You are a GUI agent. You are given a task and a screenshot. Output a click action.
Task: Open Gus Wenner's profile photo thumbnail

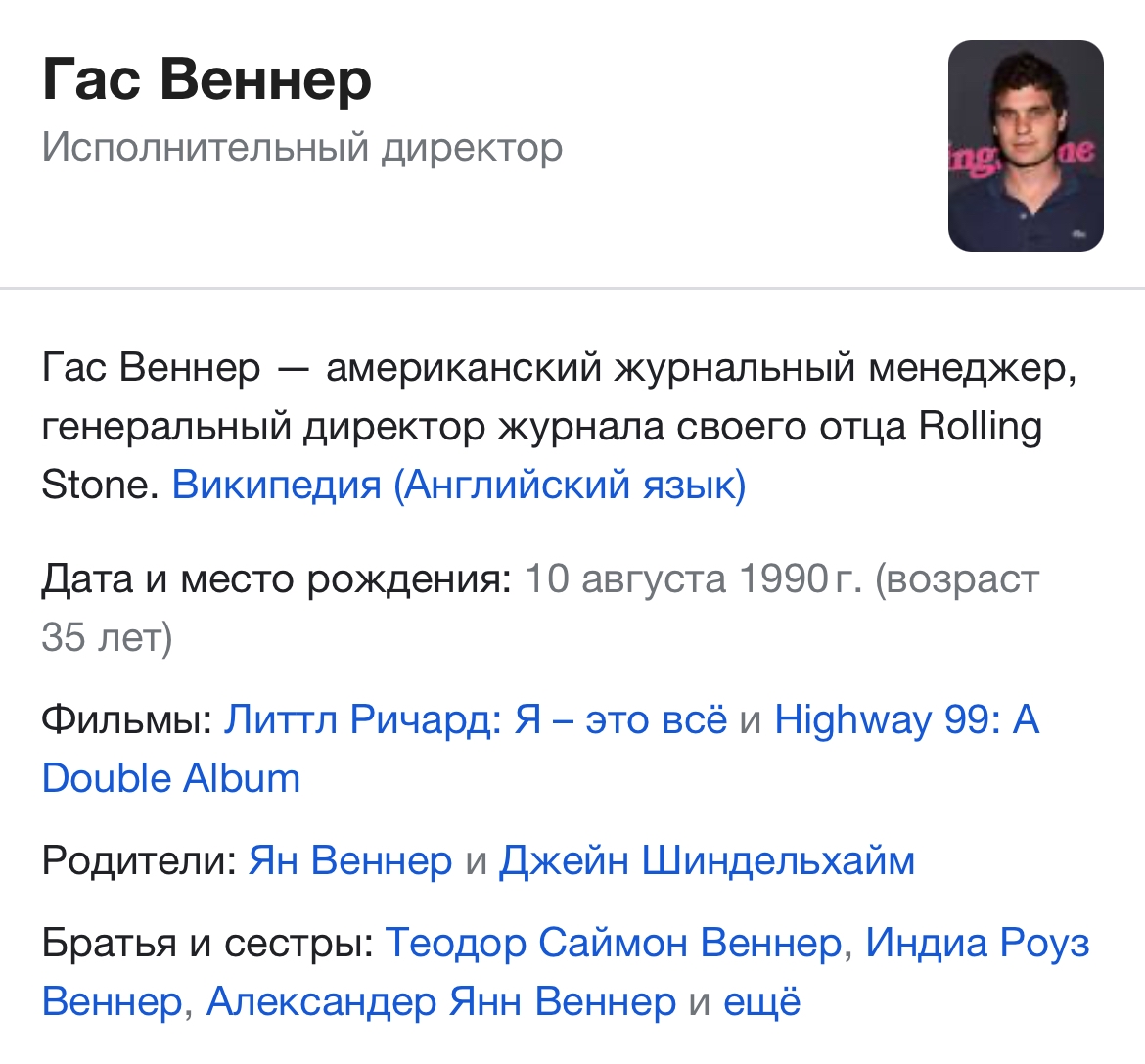[x=1026, y=146]
